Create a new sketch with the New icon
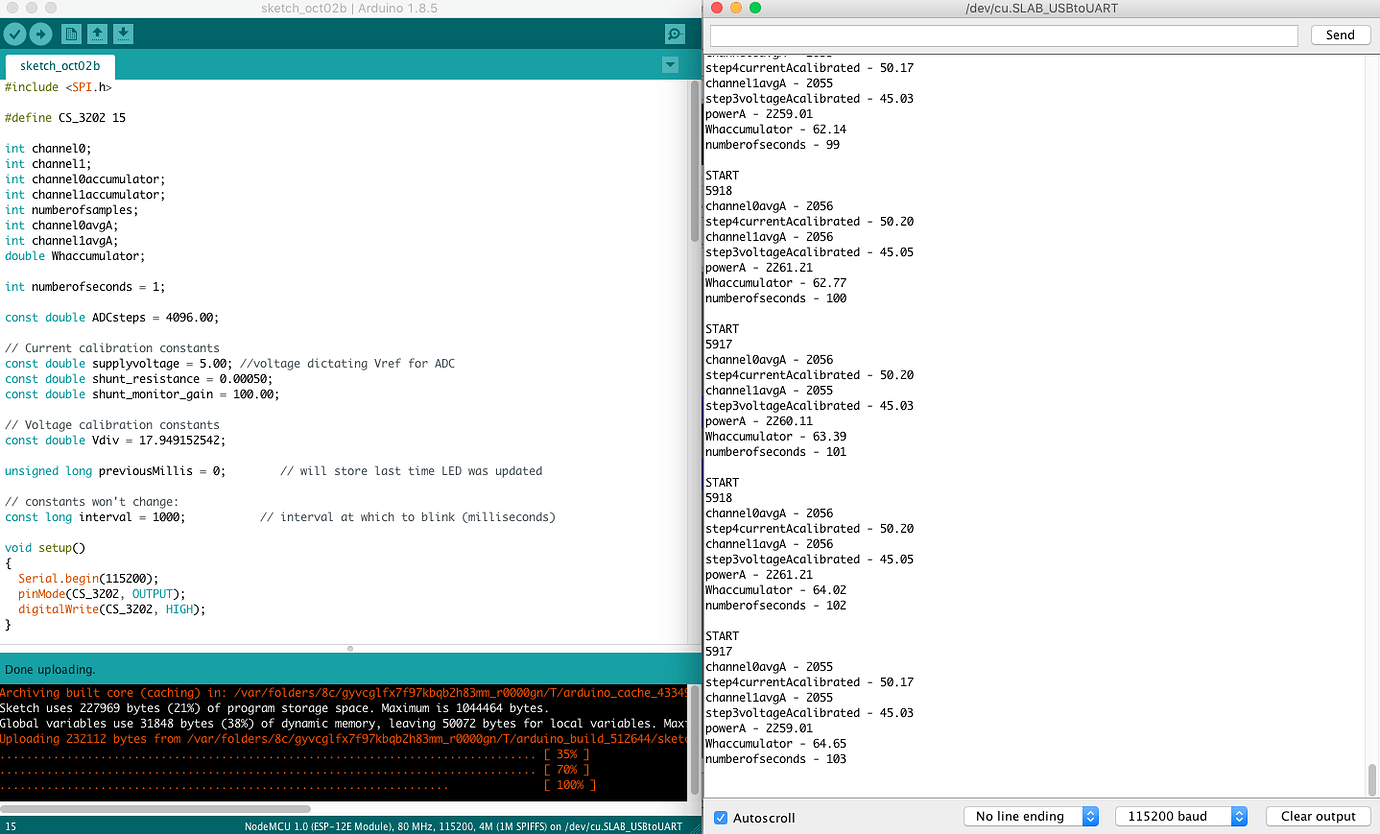This screenshot has height=834, width=1380. pyautogui.click(x=71, y=34)
